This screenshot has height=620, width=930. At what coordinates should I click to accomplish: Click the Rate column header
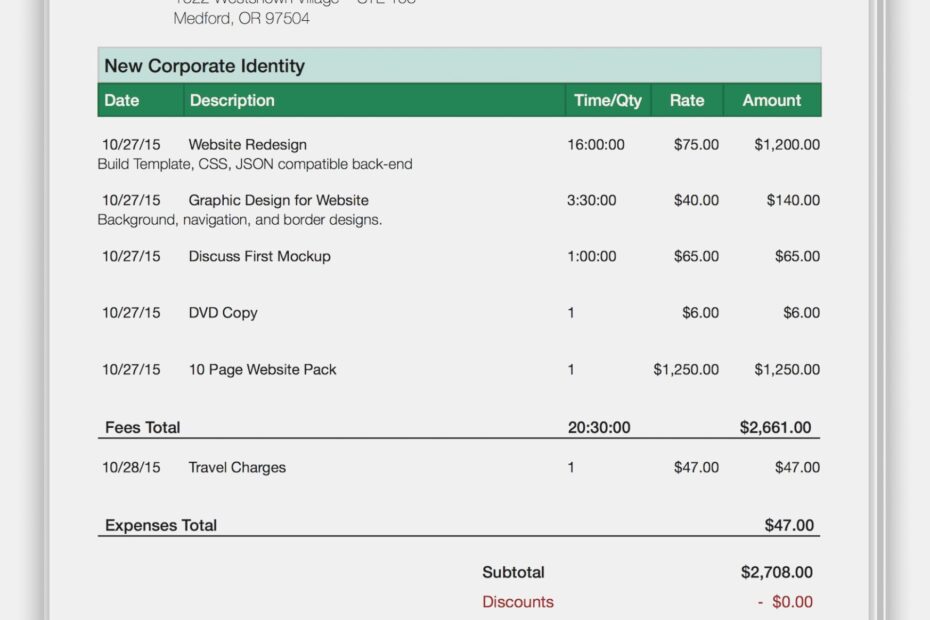[x=689, y=100]
